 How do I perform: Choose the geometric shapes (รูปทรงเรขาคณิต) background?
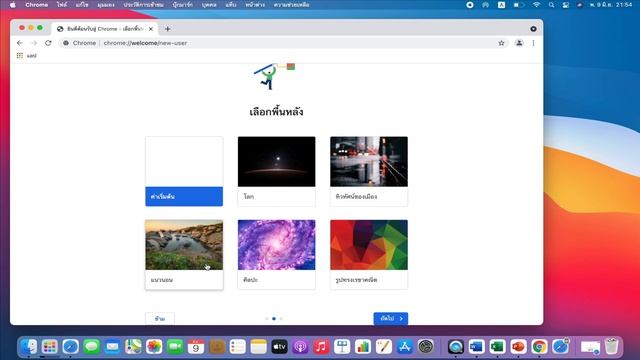369,255
